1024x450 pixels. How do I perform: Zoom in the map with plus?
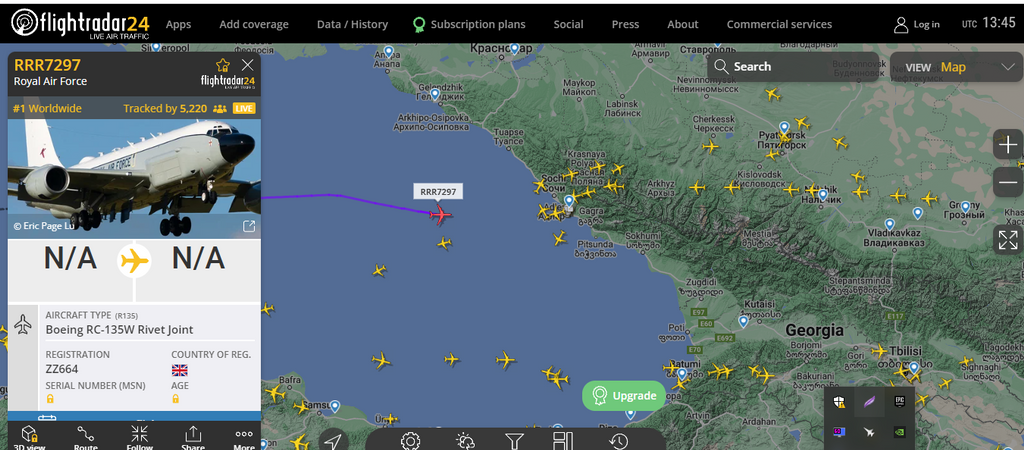point(1008,144)
